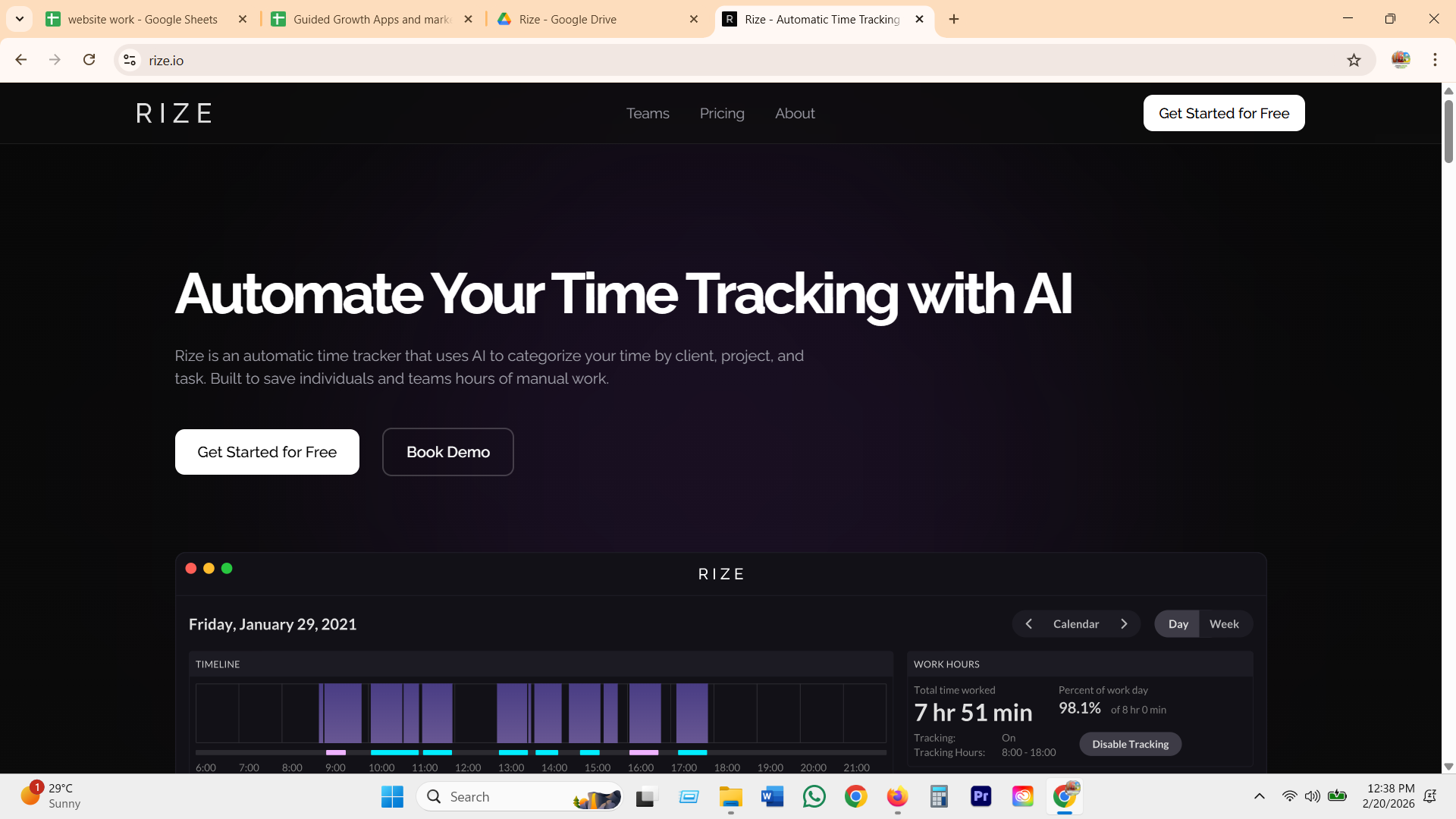Switch to Week view
The width and height of the screenshot is (1456, 819).
click(x=1224, y=623)
